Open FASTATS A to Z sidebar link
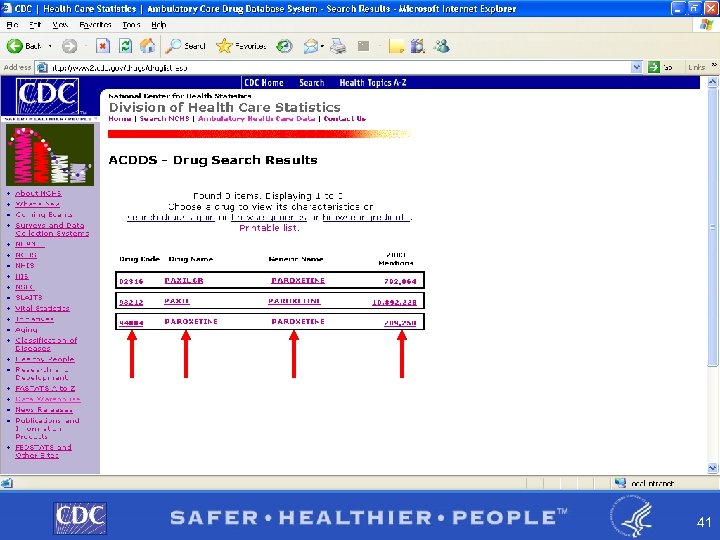720x540 pixels. (x=45, y=388)
